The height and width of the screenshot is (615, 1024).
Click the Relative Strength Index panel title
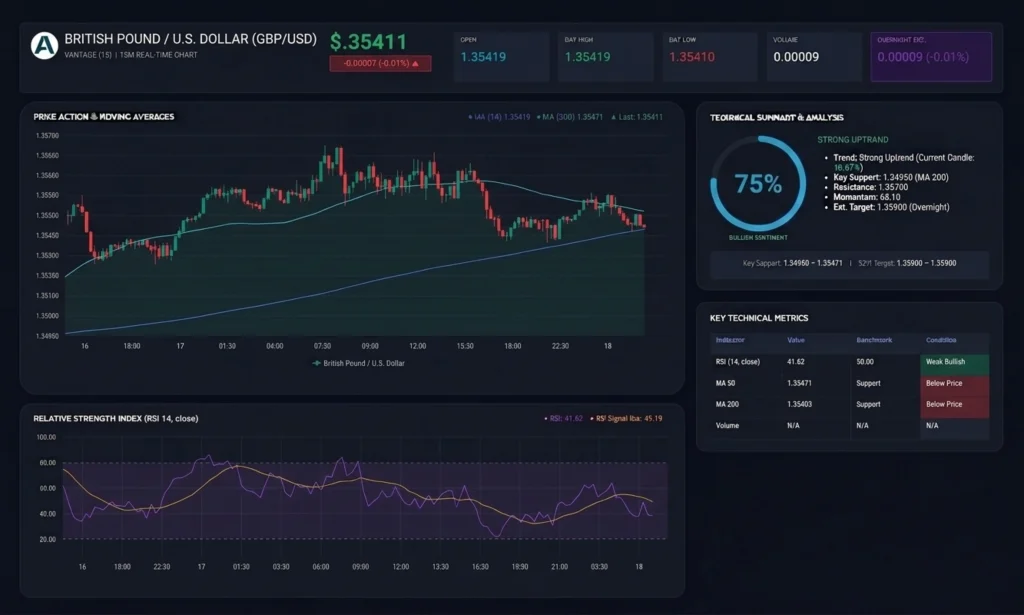(116, 418)
